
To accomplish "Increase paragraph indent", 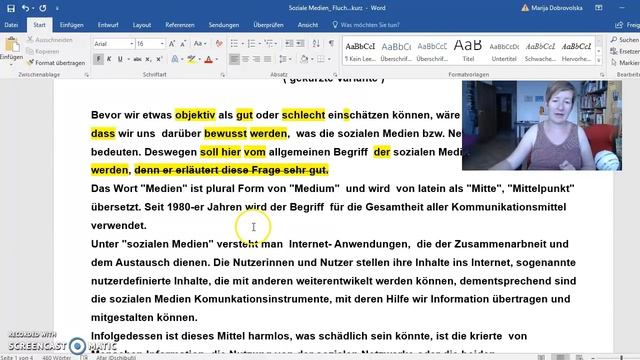I will point(300,43).
